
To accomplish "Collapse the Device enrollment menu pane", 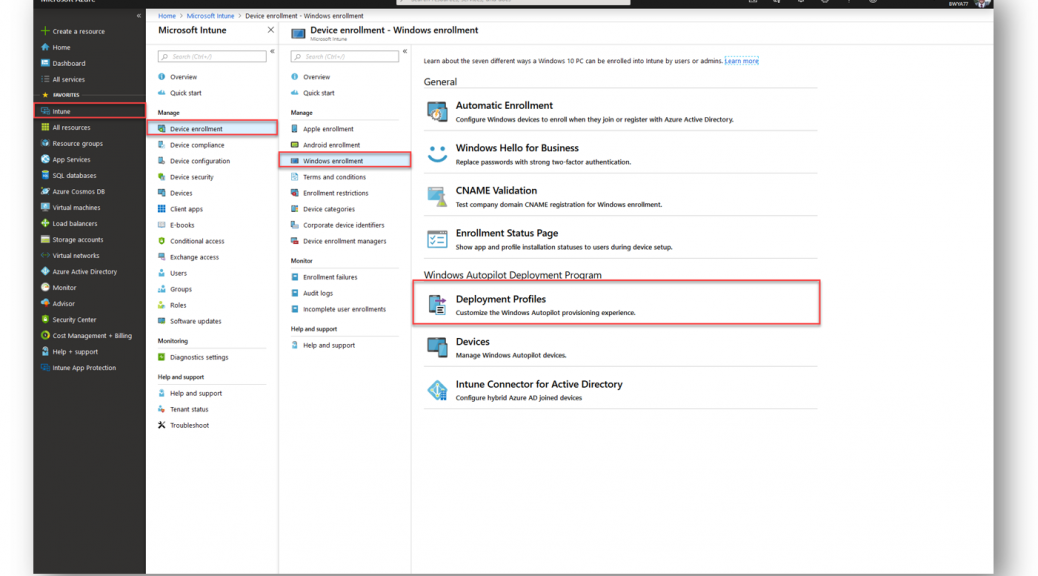I will 404,51.
